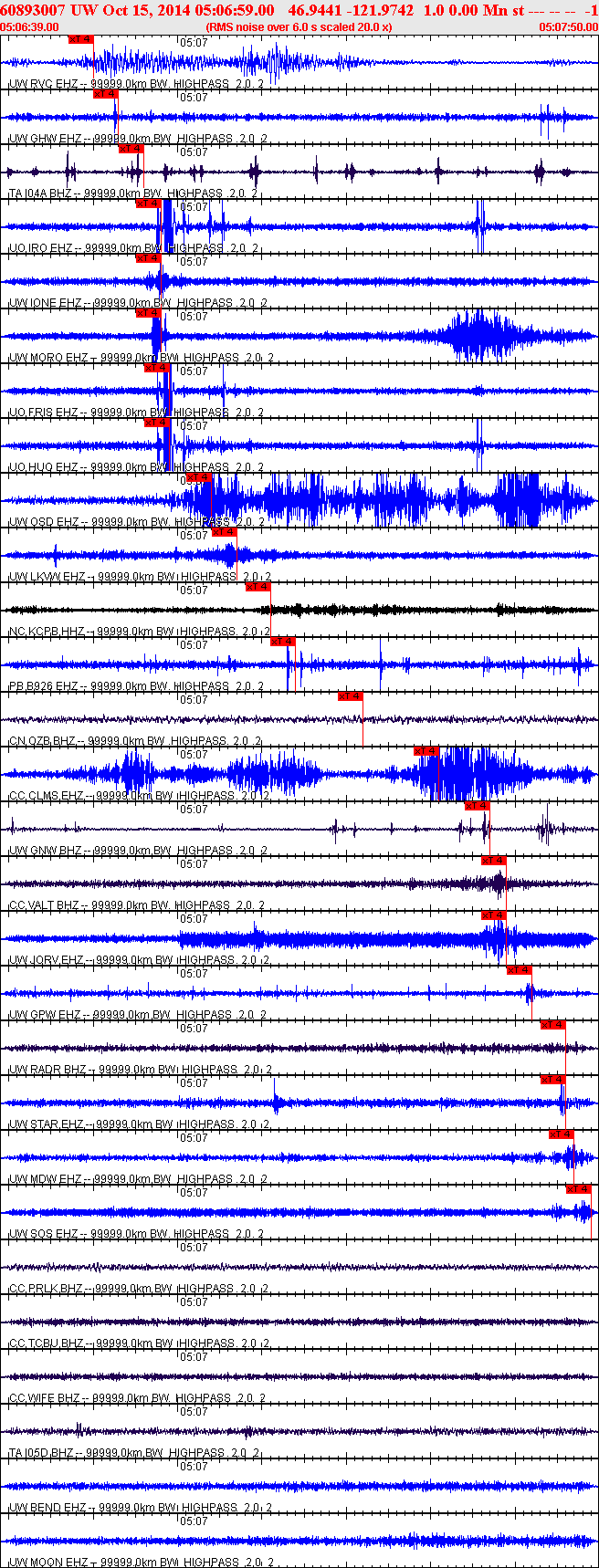
Task: Click the end time 05:07:50.00 label
Action: (568, 27)
